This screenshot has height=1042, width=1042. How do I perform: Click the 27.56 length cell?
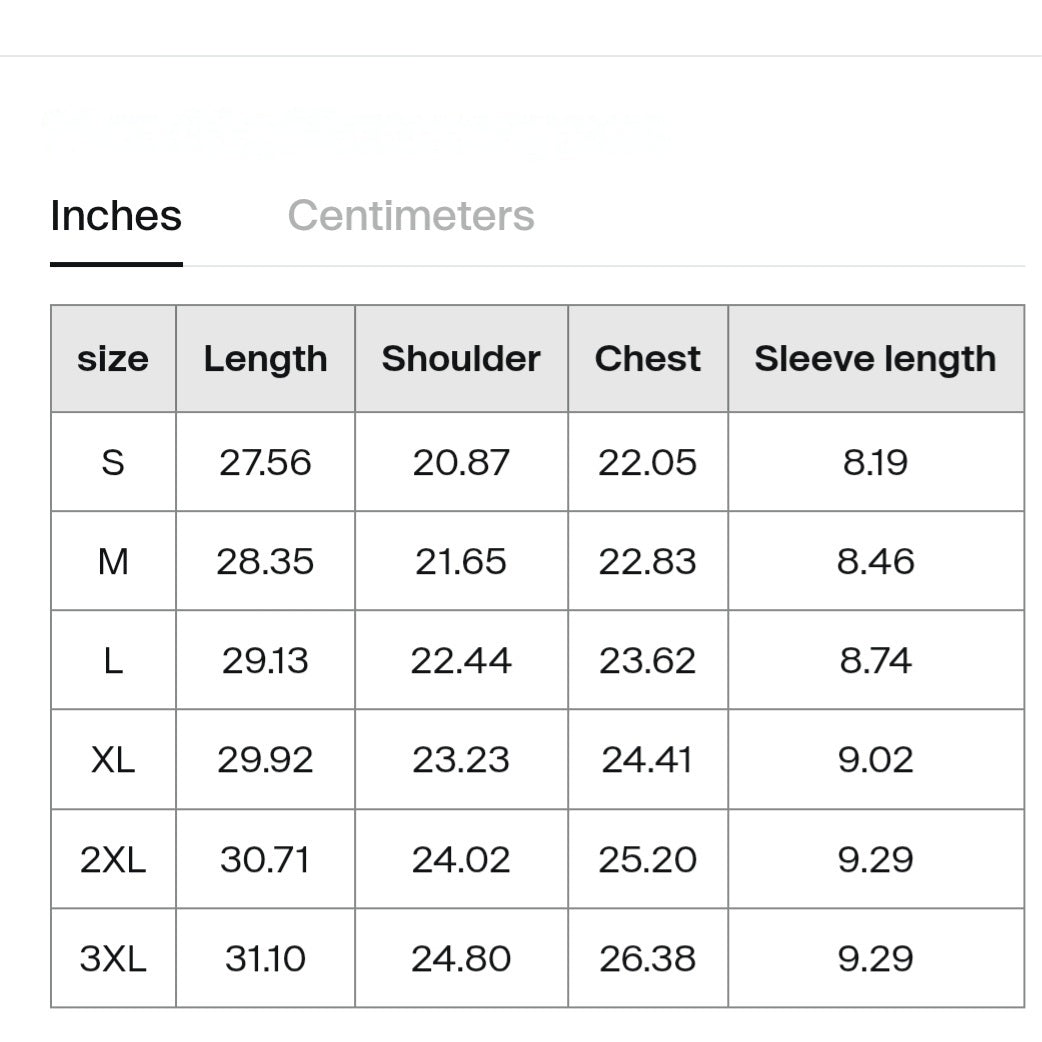[x=265, y=462]
